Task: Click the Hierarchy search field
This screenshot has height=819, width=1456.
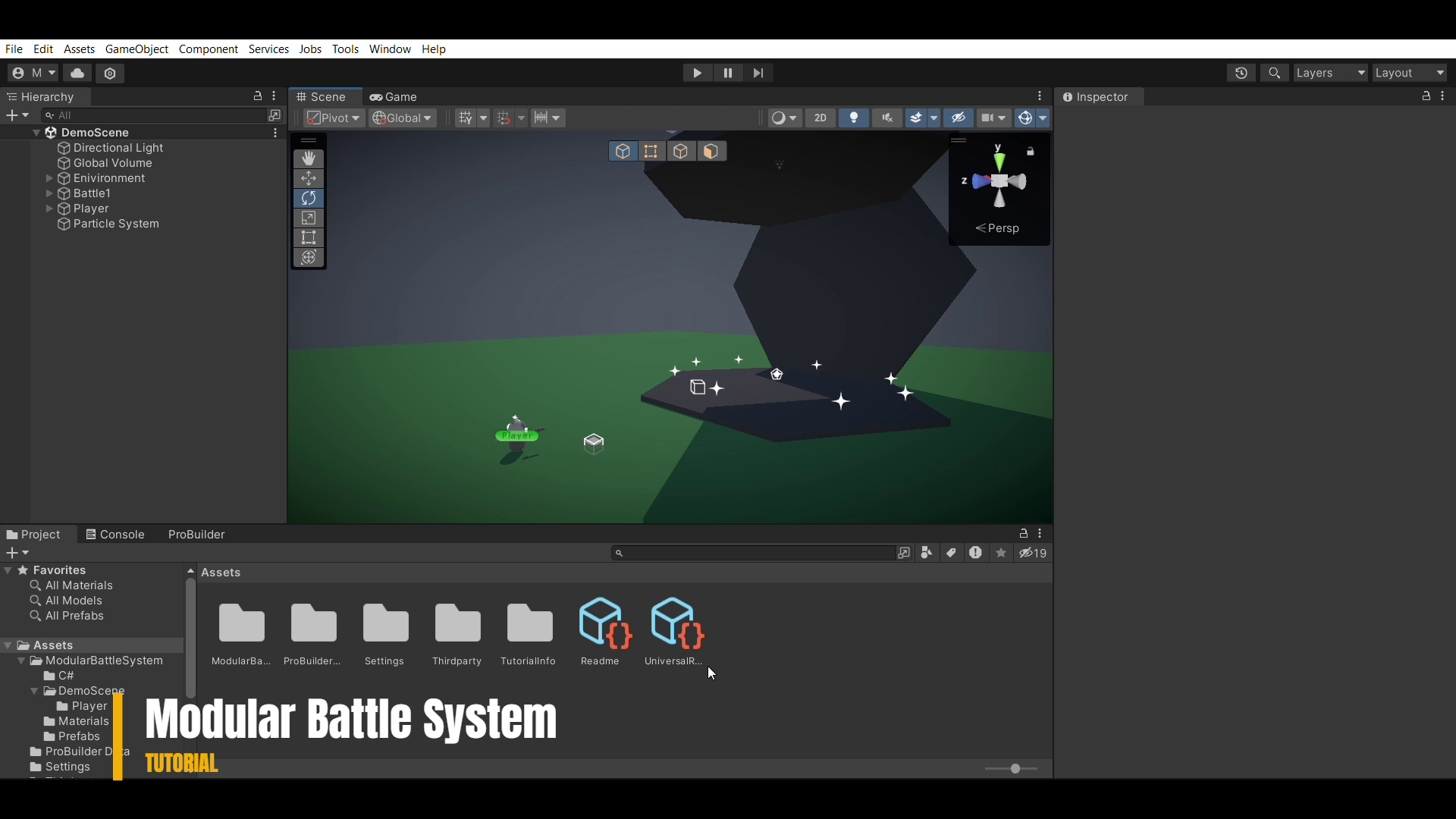Action: point(152,115)
